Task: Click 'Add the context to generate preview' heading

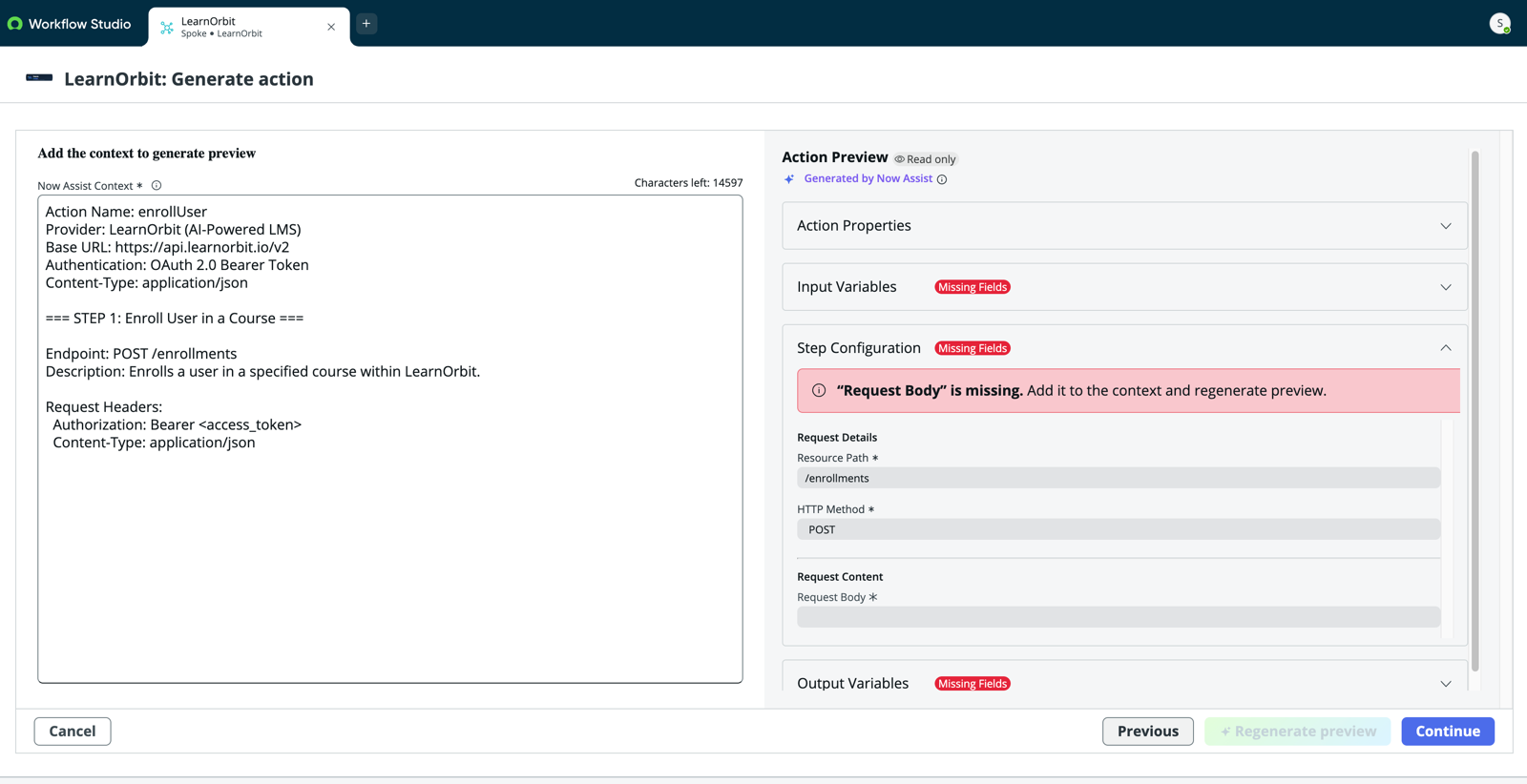Action: tap(146, 154)
